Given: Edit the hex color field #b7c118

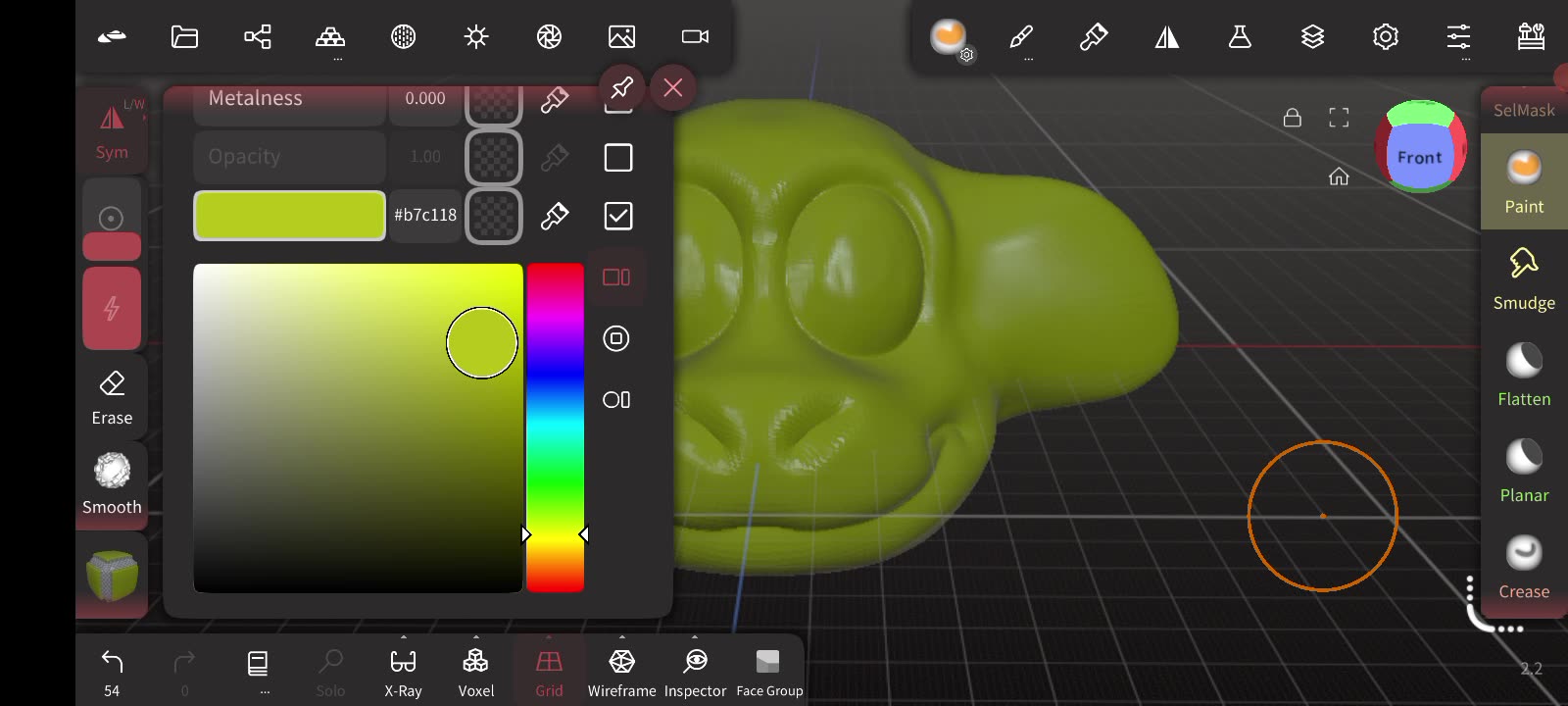Looking at the screenshot, I should click(425, 216).
